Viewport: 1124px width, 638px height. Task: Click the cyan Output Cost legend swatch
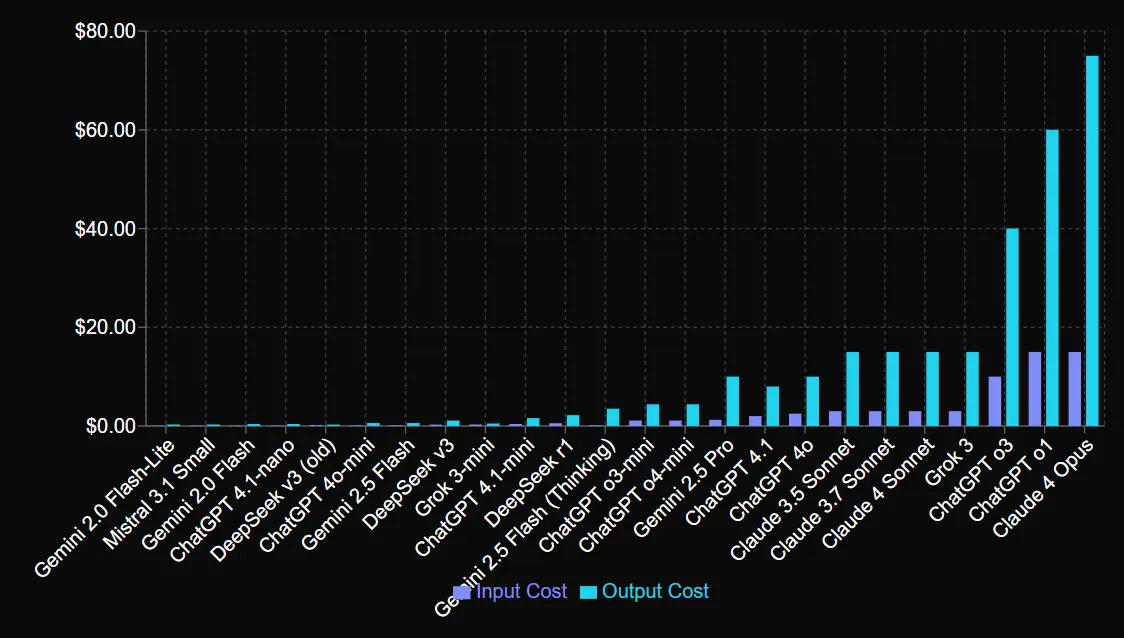pos(589,592)
